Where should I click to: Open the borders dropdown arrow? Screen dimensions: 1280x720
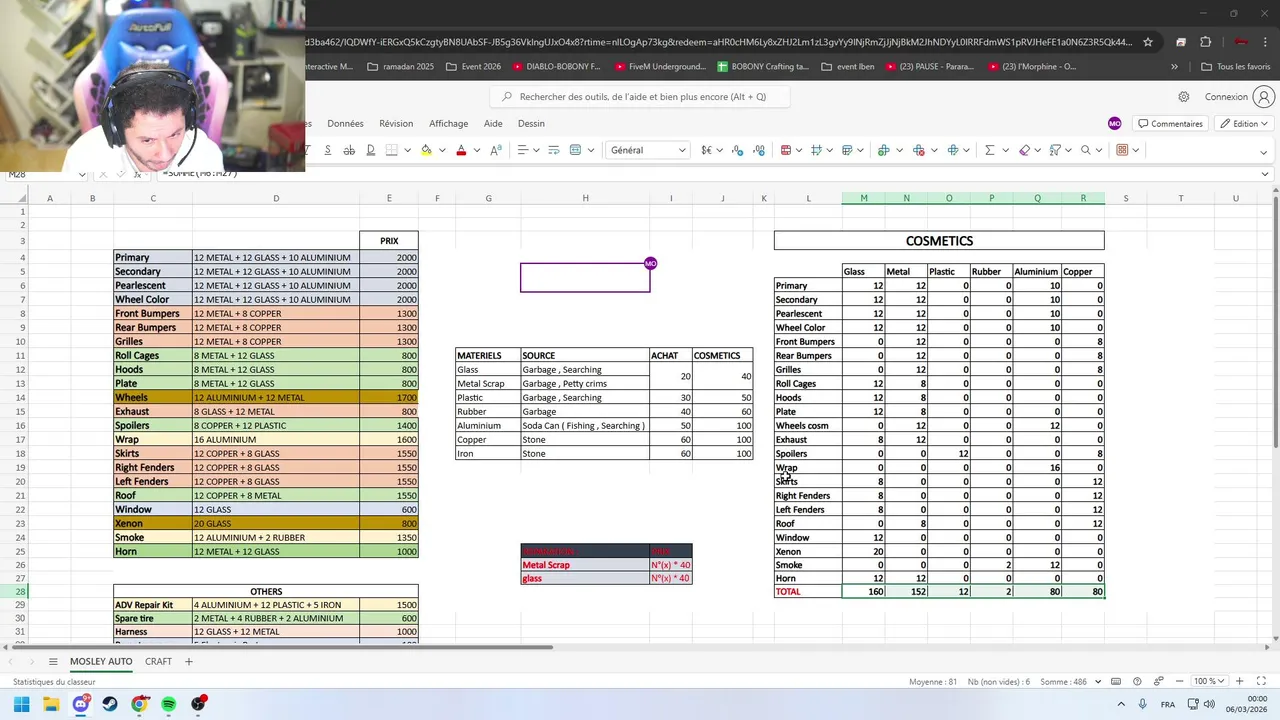(x=407, y=150)
